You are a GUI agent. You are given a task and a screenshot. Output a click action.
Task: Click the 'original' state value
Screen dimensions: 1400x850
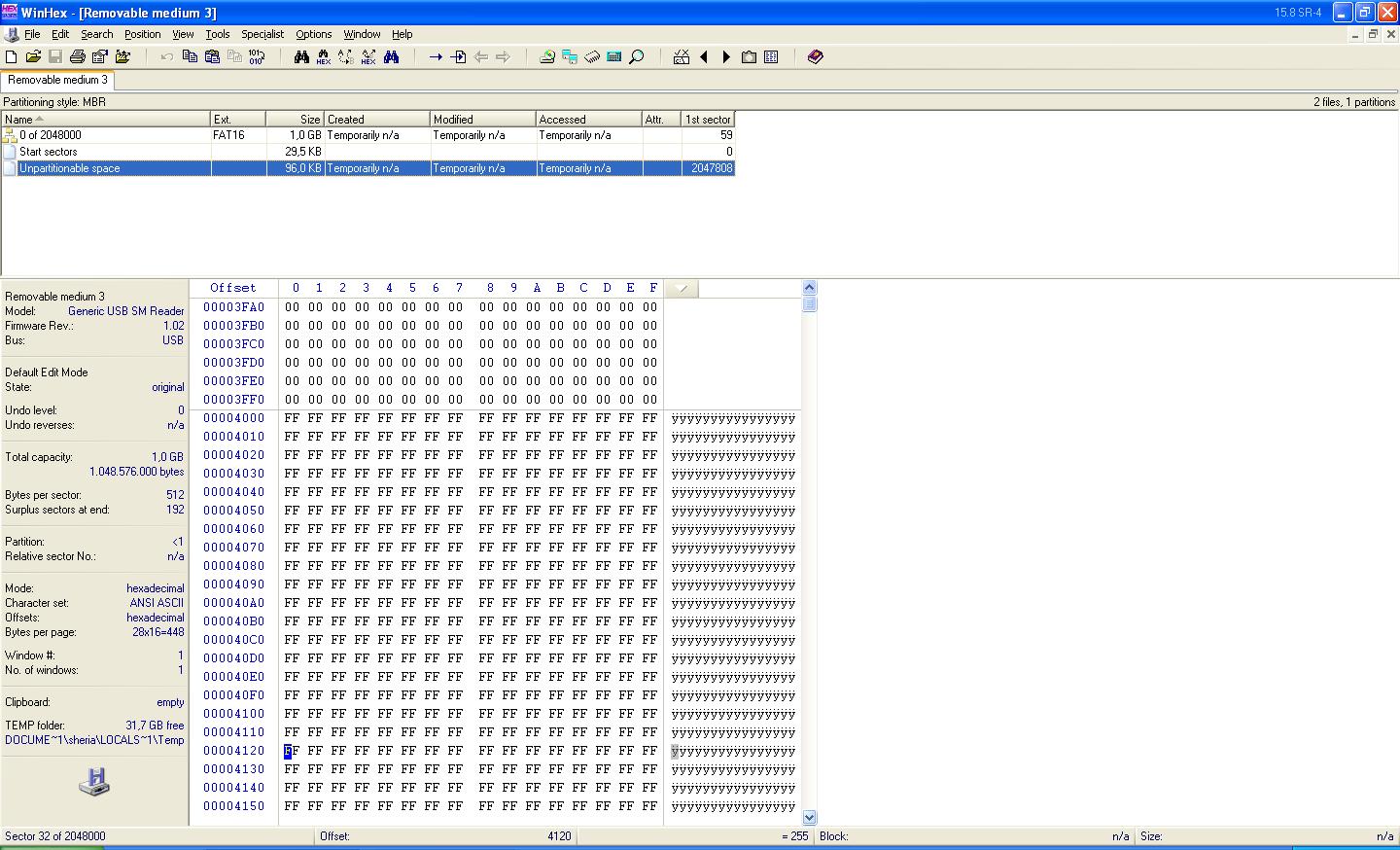[167, 387]
